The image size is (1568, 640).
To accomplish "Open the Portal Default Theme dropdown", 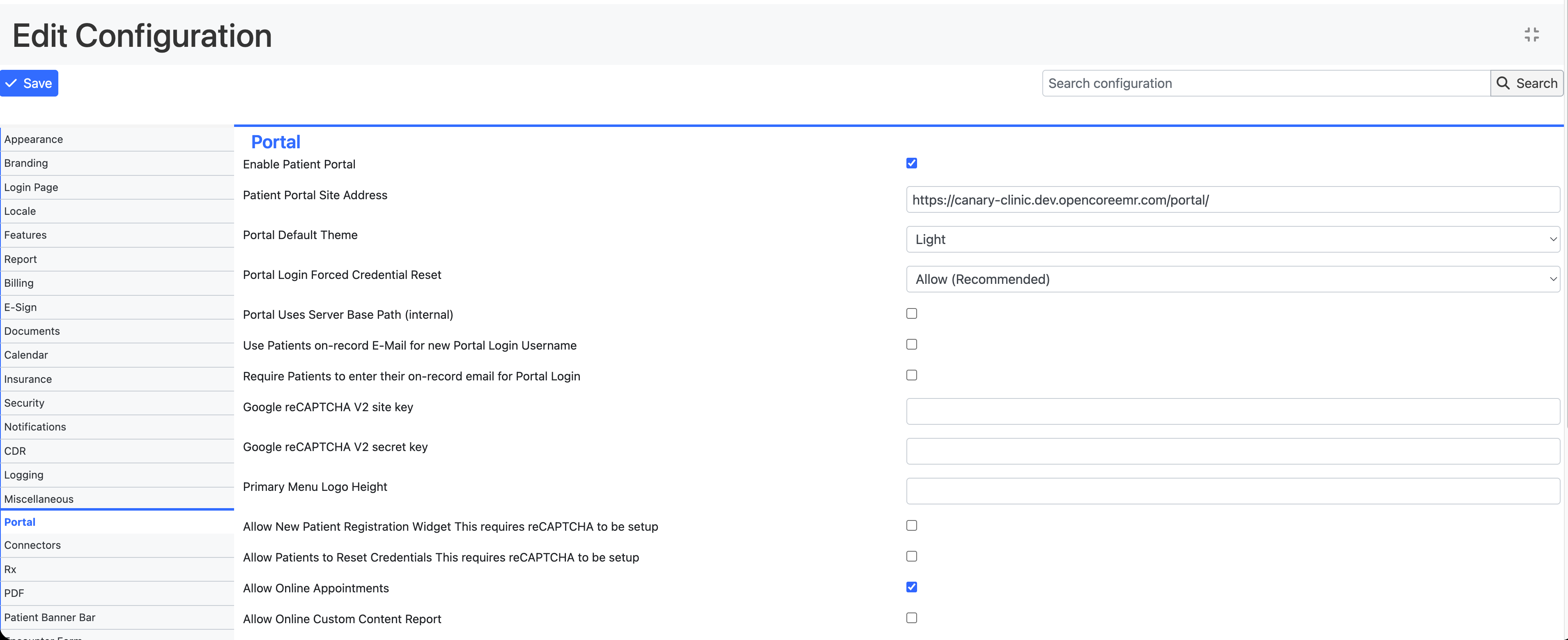I will pos(1231,239).
